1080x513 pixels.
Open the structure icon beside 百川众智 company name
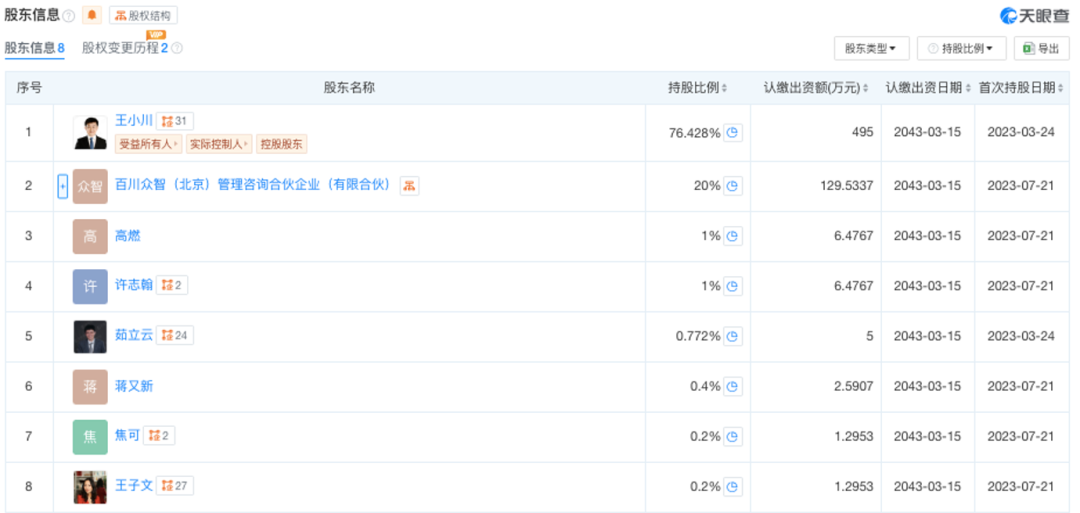tap(409, 185)
